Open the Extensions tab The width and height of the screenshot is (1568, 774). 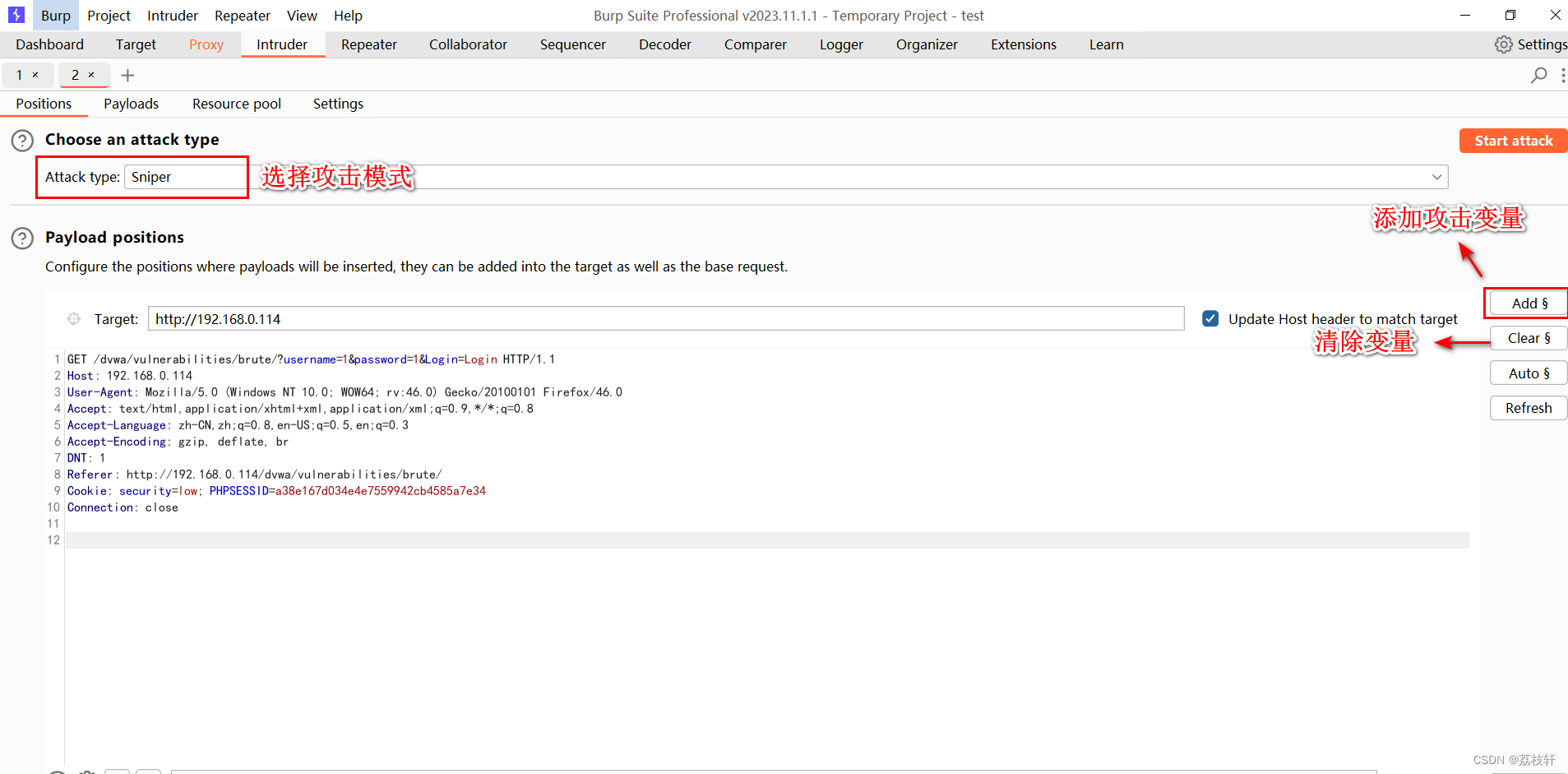point(1024,44)
